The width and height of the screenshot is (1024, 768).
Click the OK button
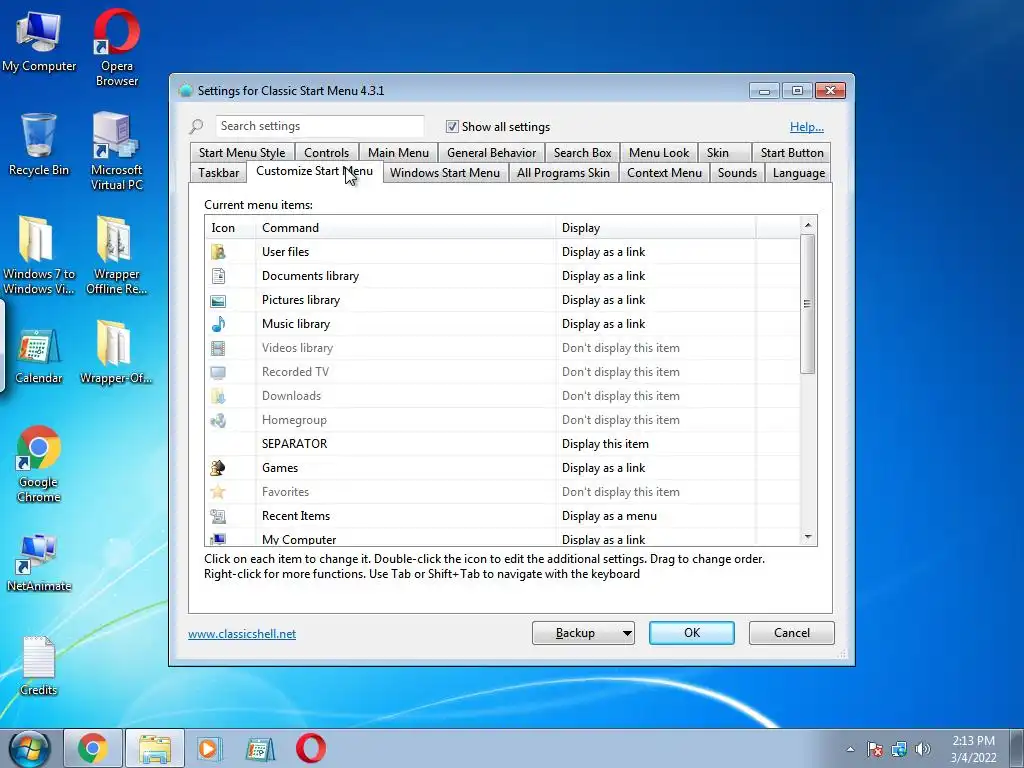click(692, 633)
